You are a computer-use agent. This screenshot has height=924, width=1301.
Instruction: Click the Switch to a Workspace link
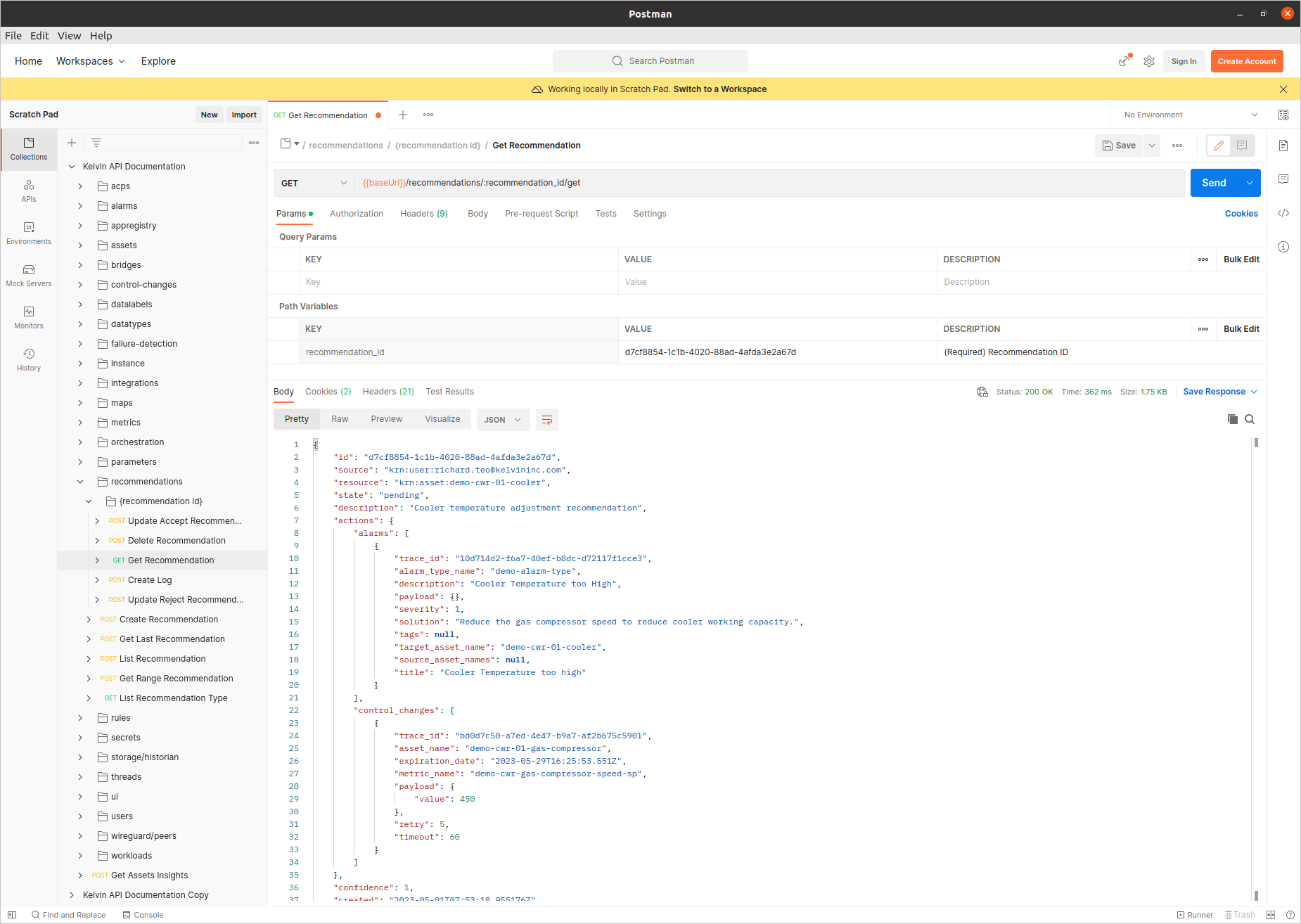pos(719,89)
